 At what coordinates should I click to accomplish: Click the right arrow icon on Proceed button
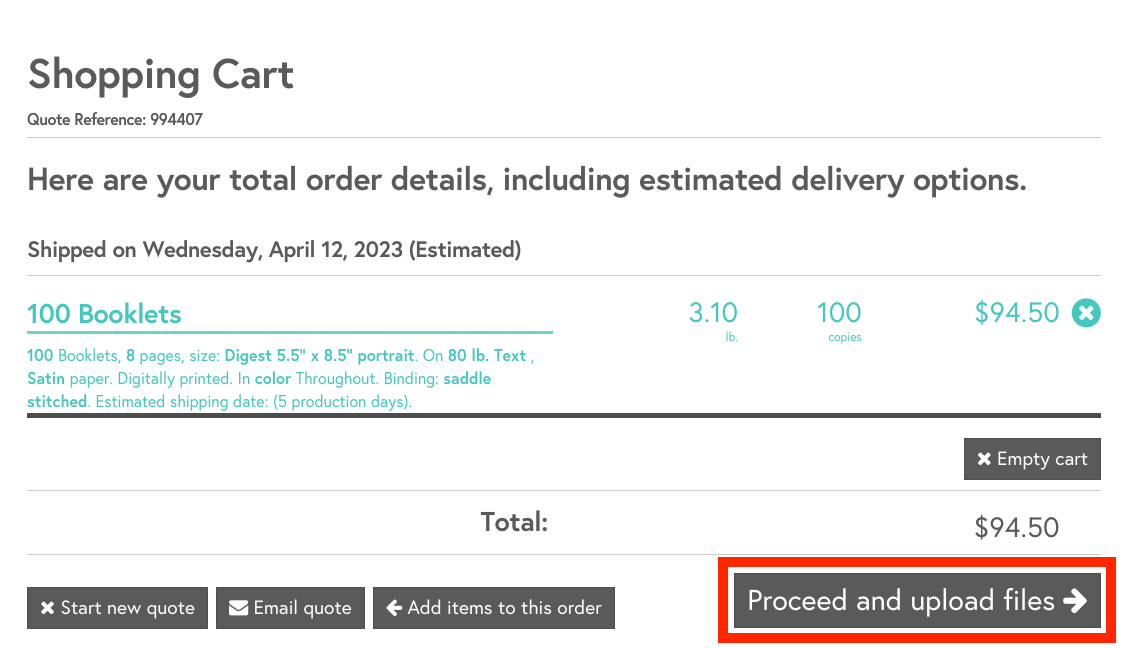click(x=1075, y=601)
